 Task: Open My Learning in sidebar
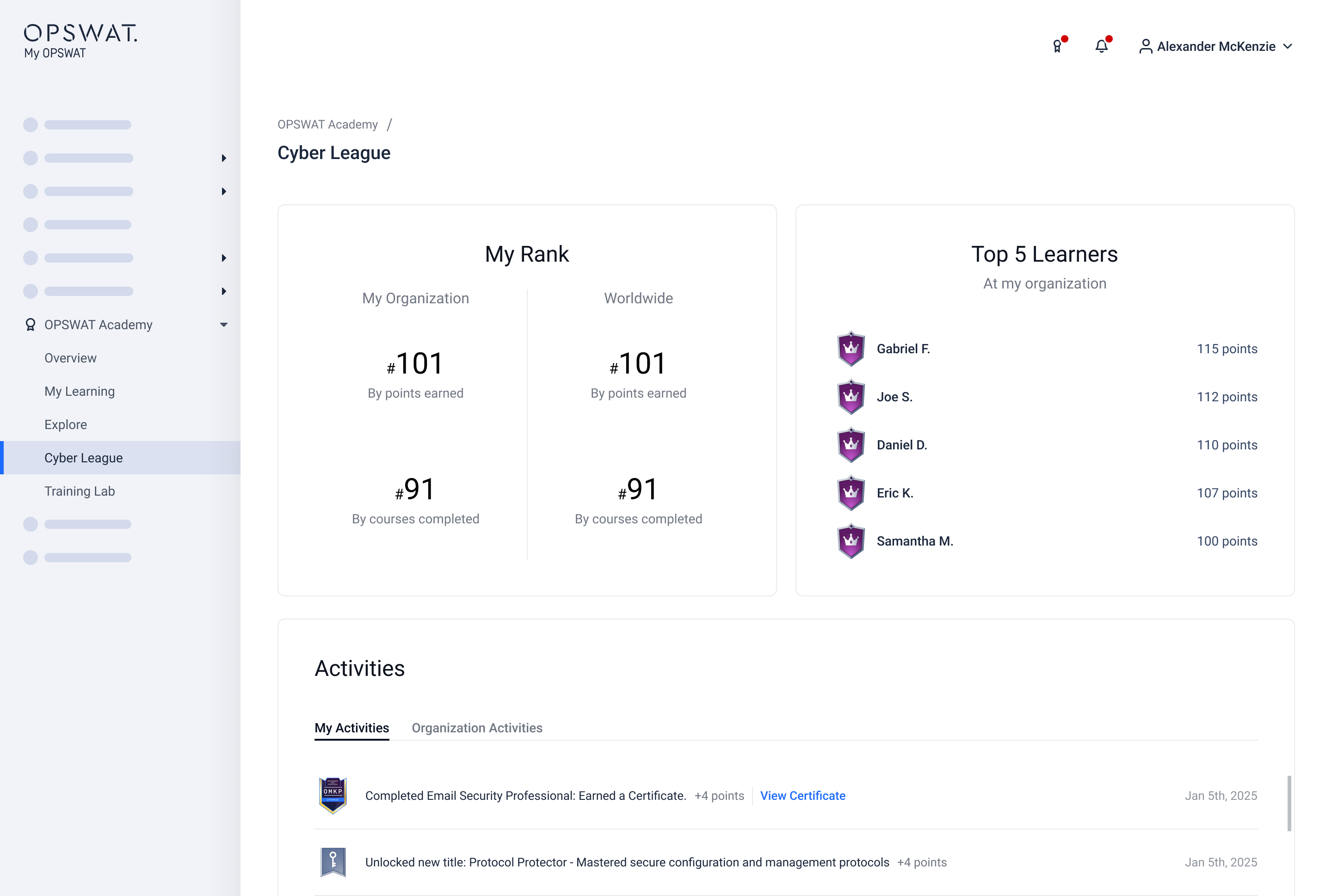80,392
